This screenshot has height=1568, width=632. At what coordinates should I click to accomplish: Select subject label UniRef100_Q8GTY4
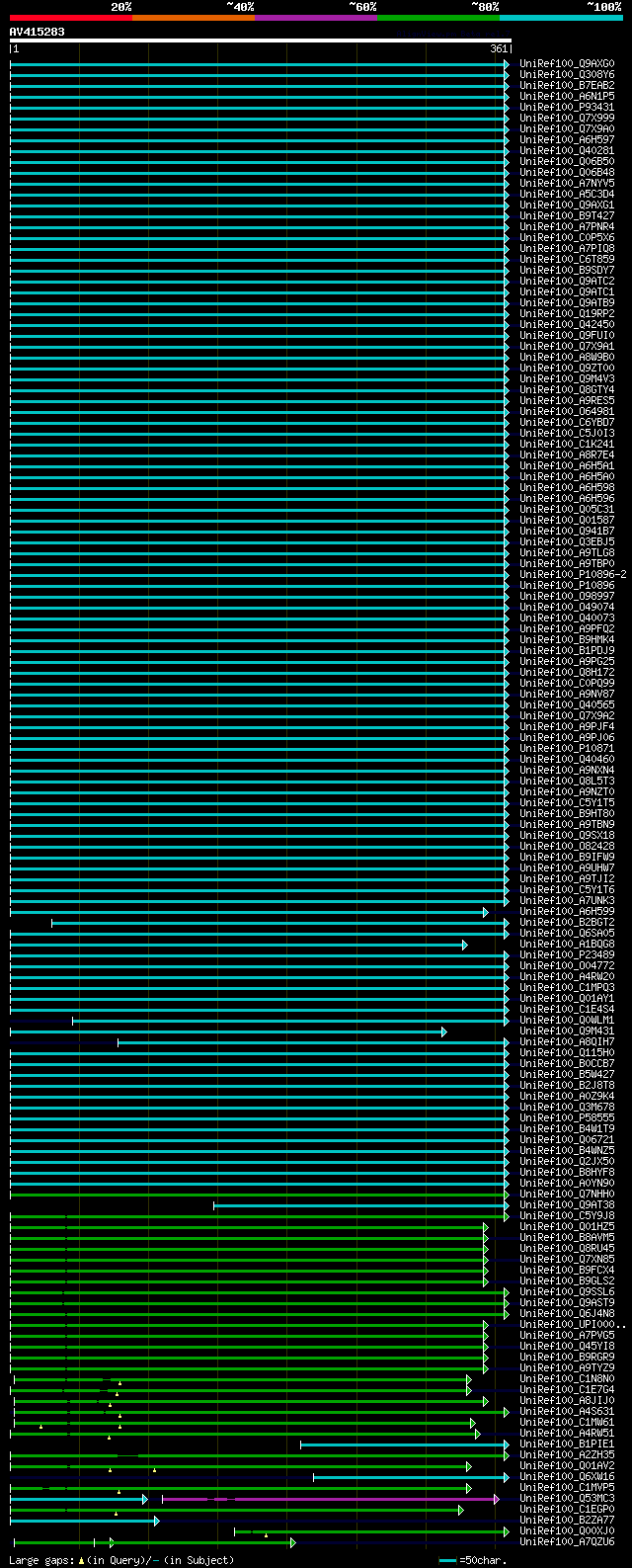(567, 389)
